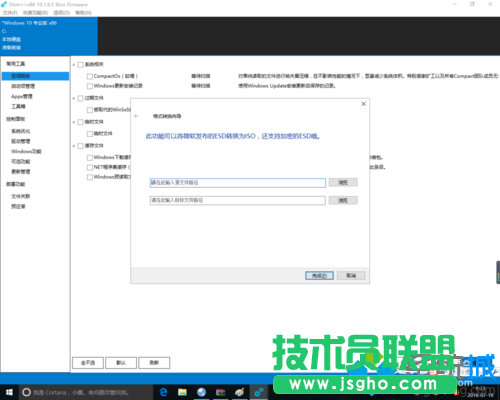Image resolution: width=500 pixels, height=400 pixels.
Task: Click the 全不选 button
Action: tap(88, 363)
